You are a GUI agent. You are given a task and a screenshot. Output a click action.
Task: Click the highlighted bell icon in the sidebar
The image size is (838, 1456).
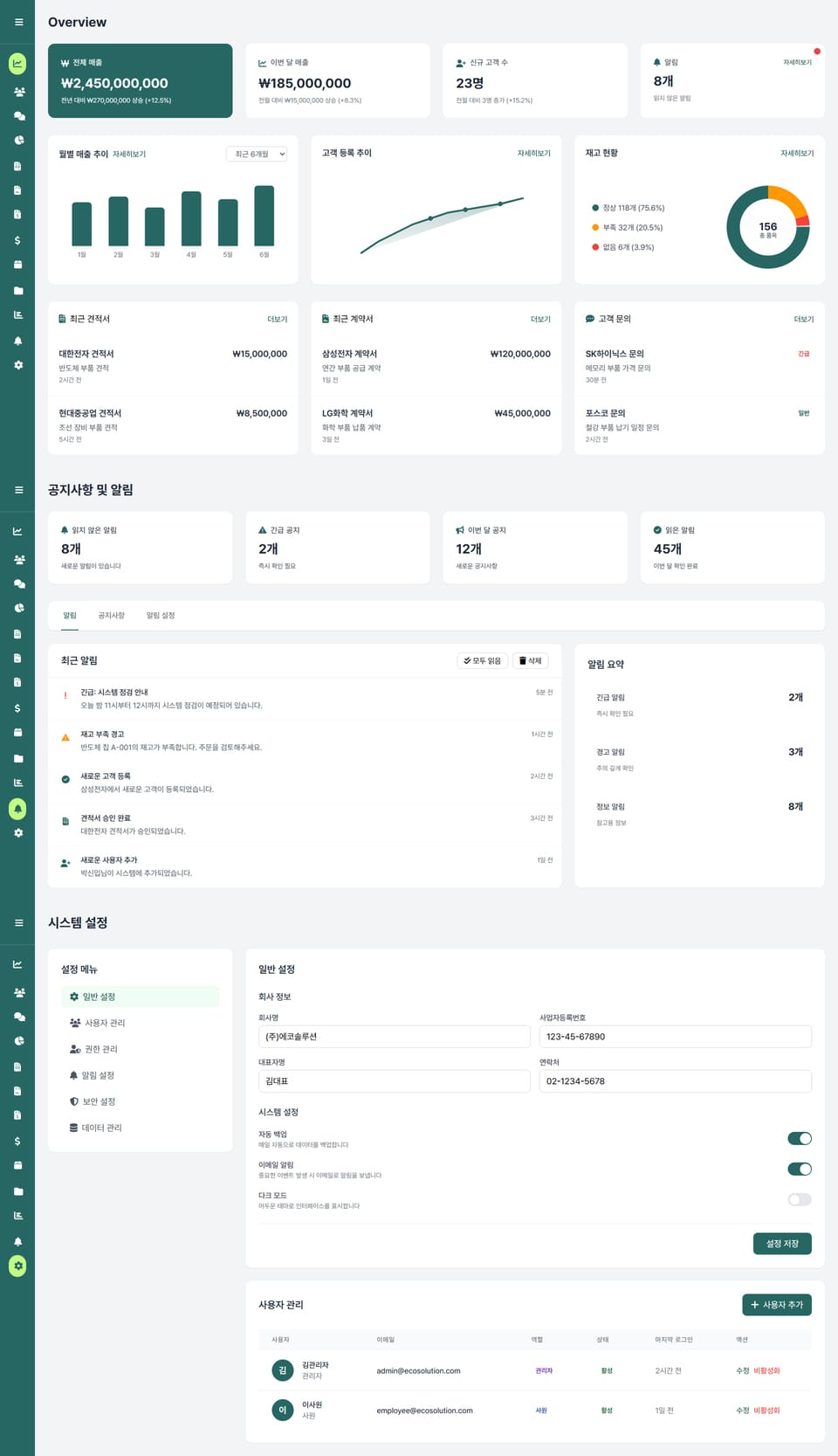[17, 809]
